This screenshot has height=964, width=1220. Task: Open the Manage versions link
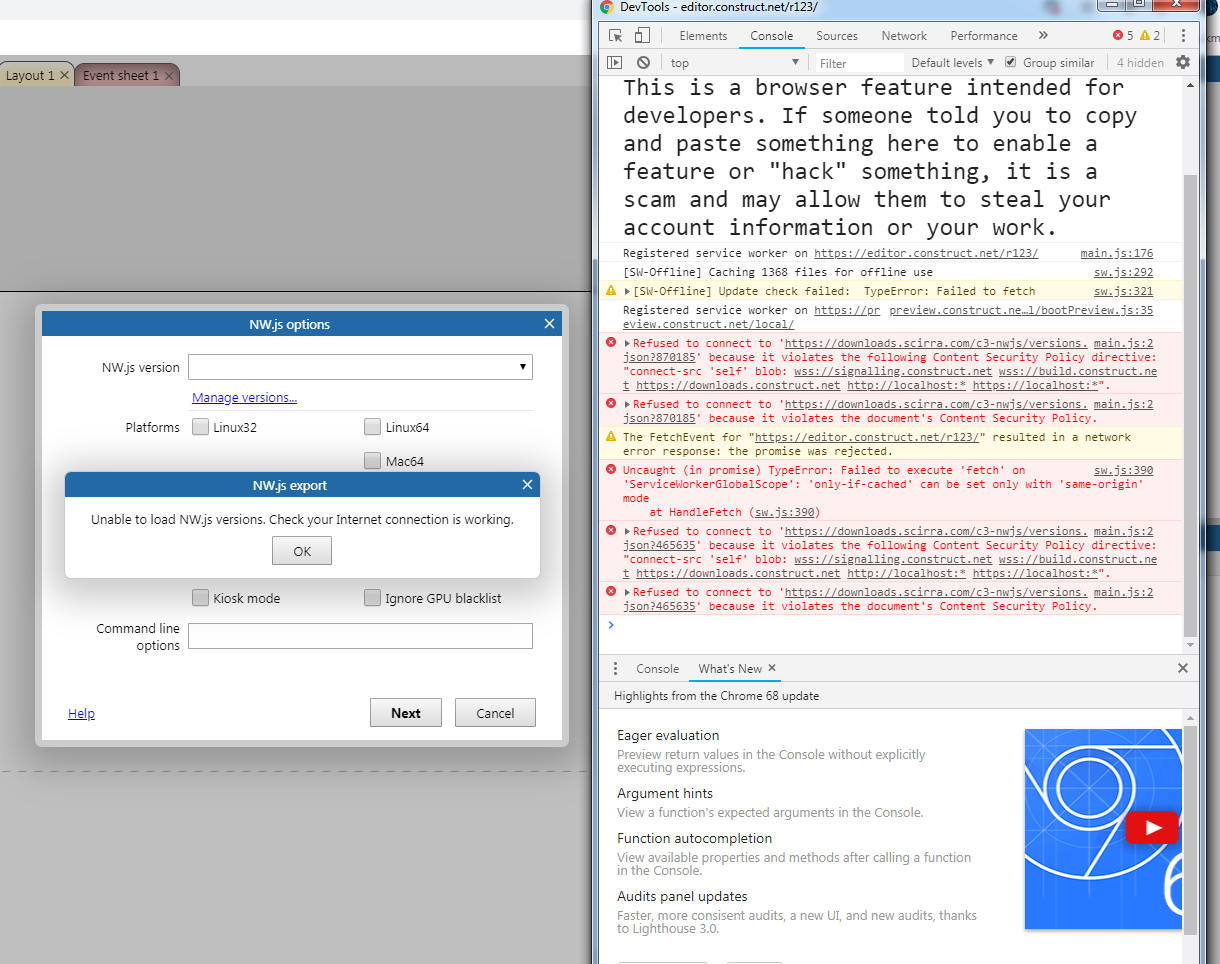tap(244, 397)
